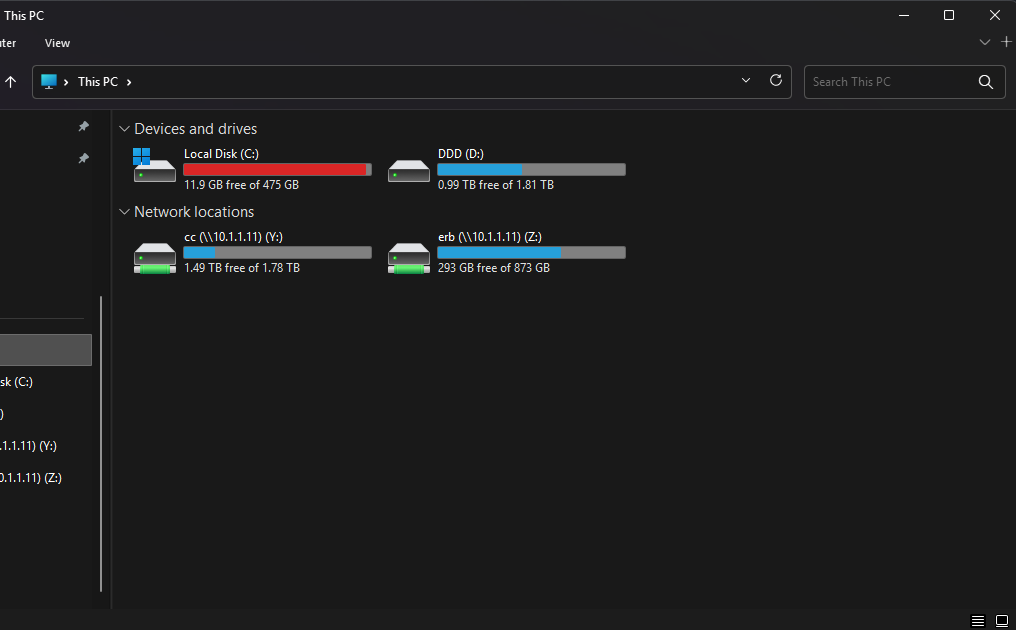The image size is (1016, 630).
Task: Open the View ribbon tab
Action: [x=57, y=43]
